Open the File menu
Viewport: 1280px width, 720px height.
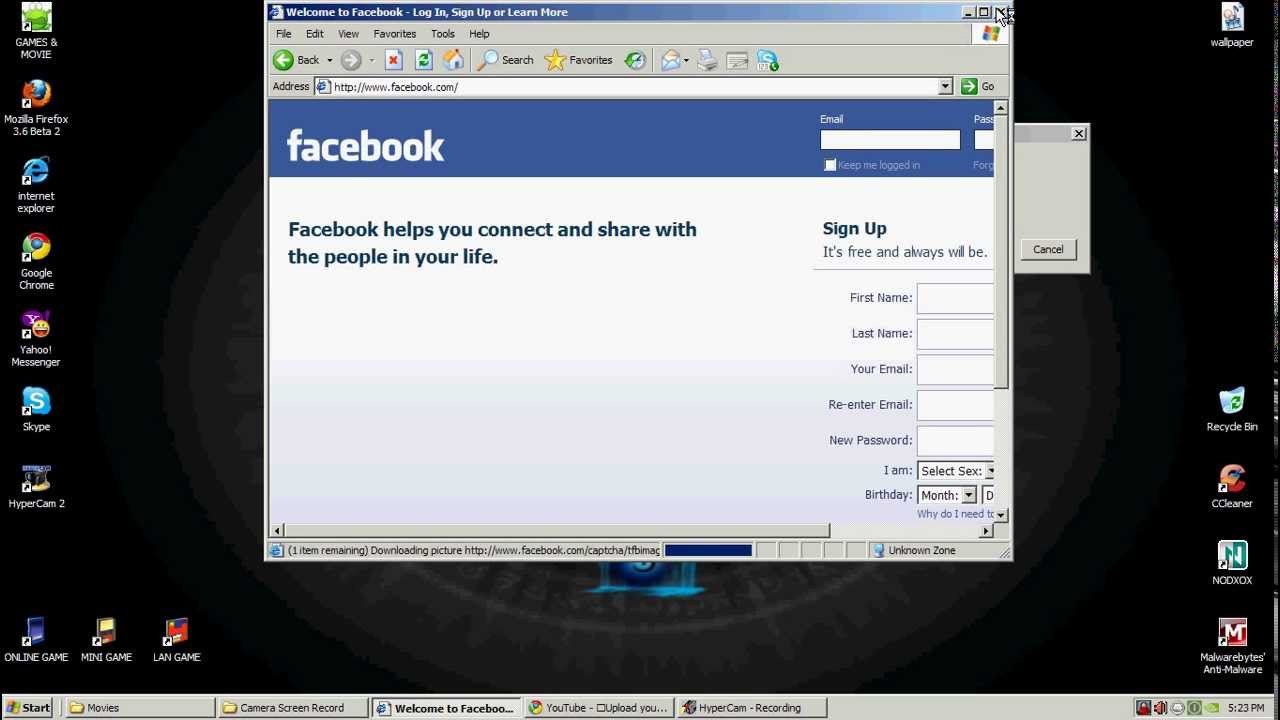pyautogui.click(x=284, y=34)
